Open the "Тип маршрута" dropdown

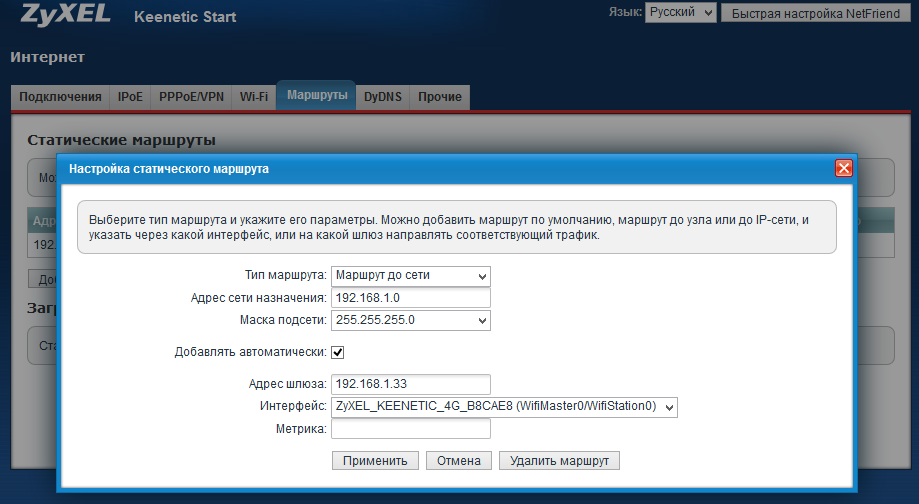click(410, 275)
